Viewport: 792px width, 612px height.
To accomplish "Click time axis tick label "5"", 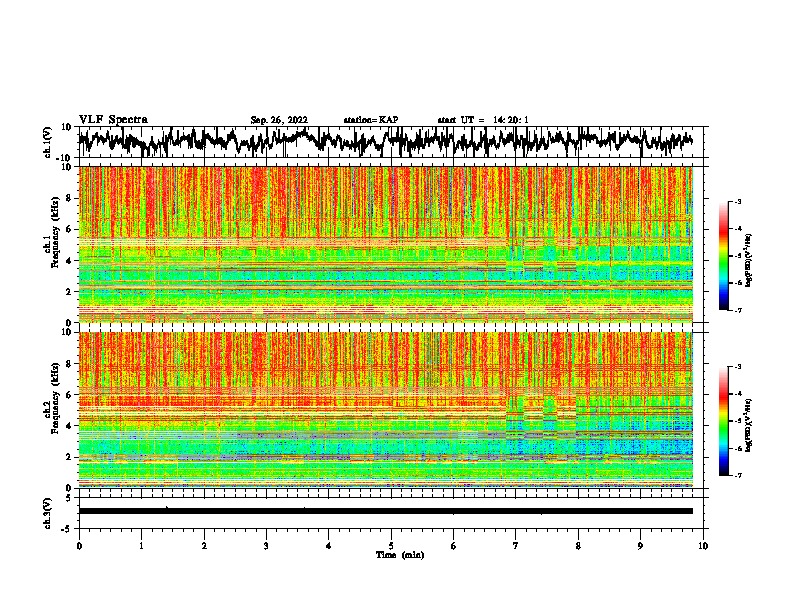I will click(x=391, y=546).
